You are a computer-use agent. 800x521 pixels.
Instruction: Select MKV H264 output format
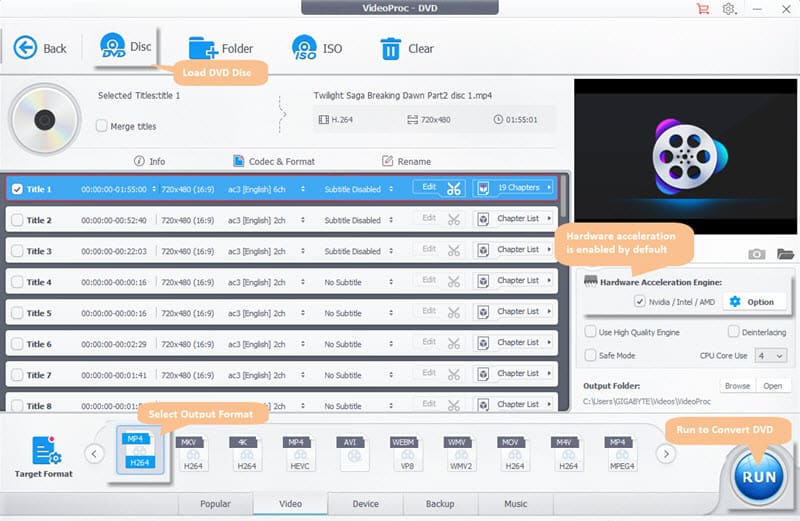[193, 453]
